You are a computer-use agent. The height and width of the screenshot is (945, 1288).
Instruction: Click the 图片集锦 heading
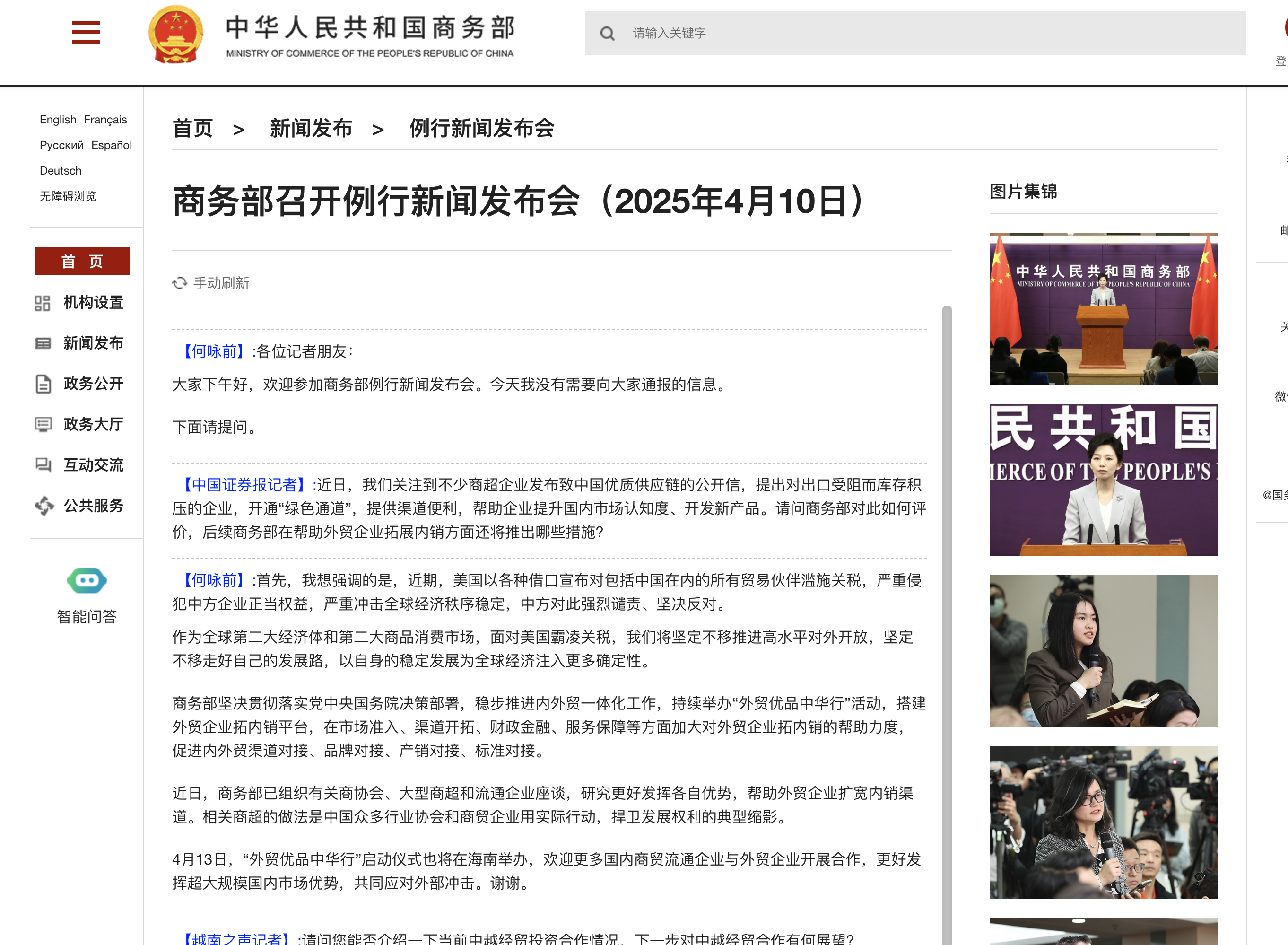[x=1023, y=191]
